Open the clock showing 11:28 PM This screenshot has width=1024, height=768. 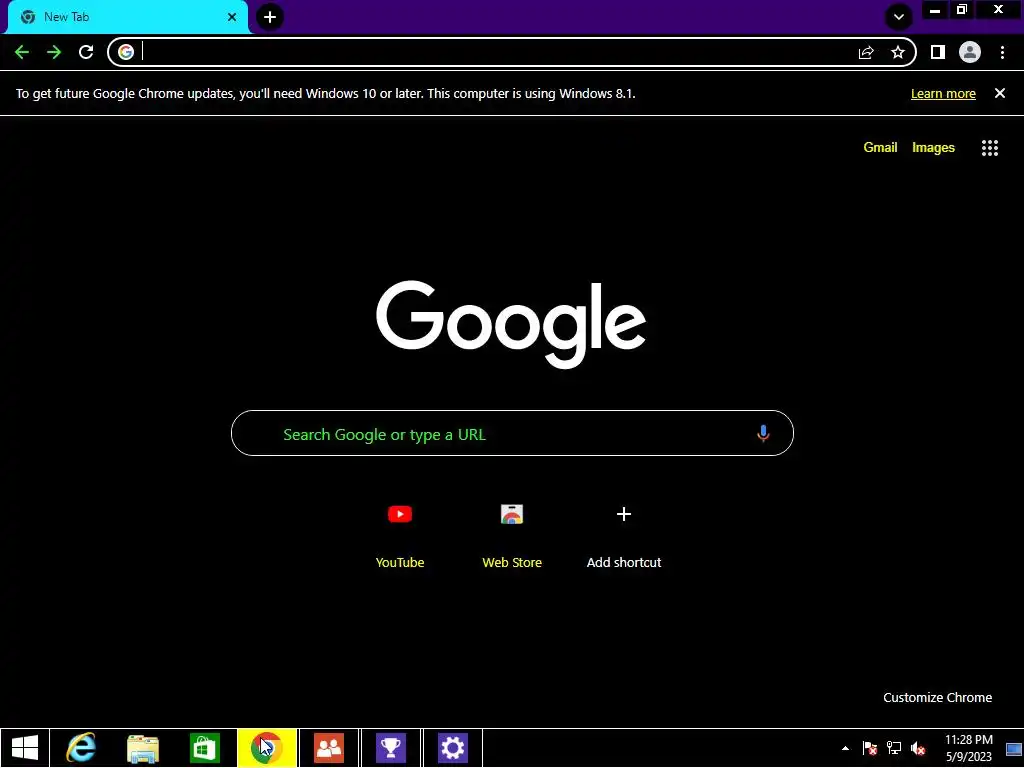pos(968,748)
